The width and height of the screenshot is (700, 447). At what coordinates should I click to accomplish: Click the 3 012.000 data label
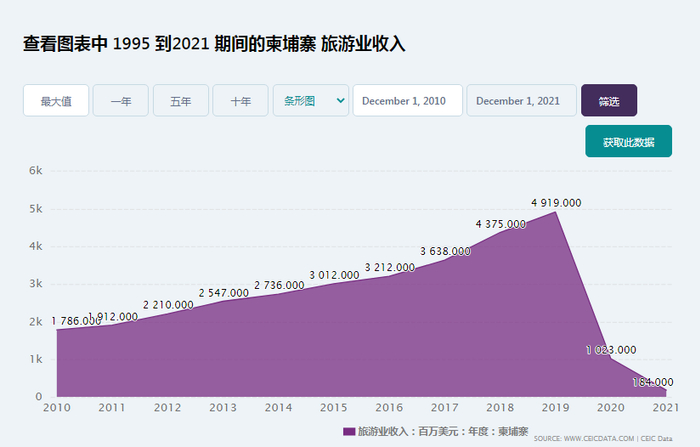[x=334, y=275]
